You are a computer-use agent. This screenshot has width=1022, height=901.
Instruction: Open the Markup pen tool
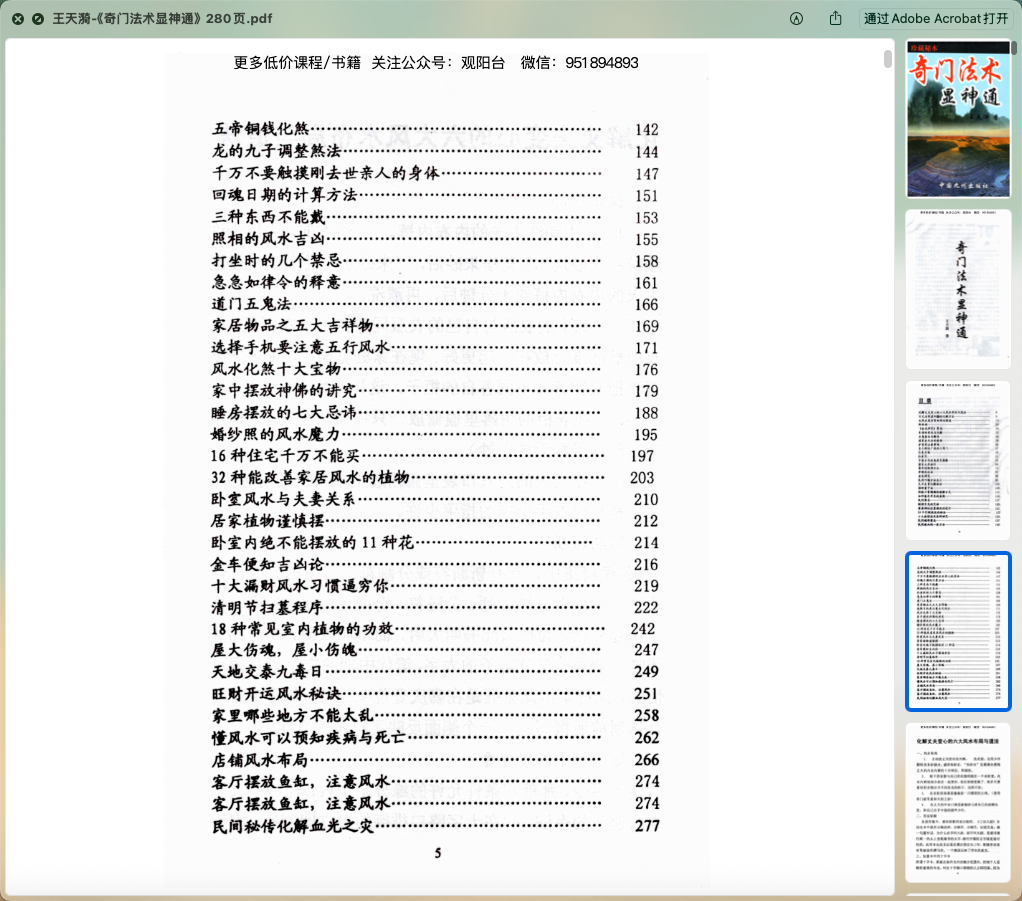click(x=796, y=19)
